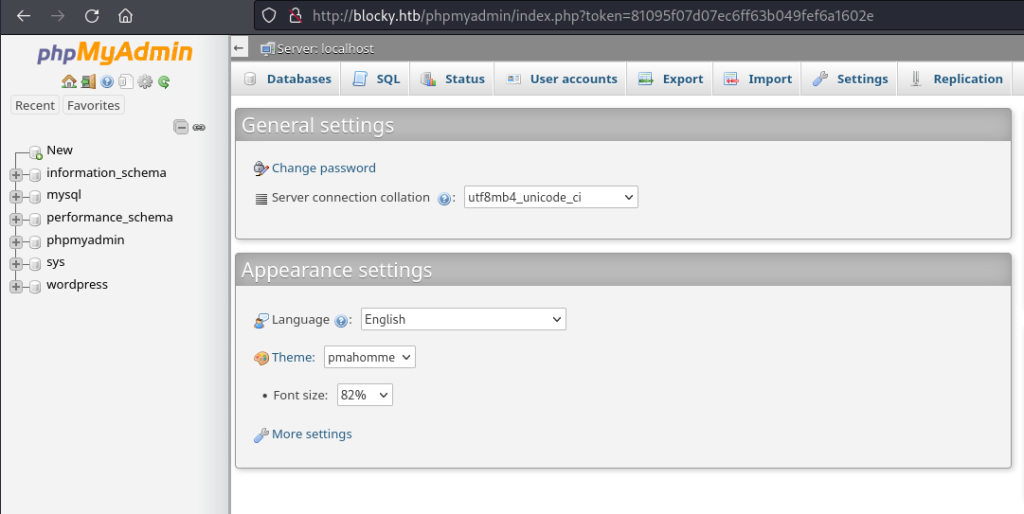Image resolution: width=1024 pixels, height=514 pixels.
Task: View the insecure connection lock icon
Action: [x=295, y=16]
